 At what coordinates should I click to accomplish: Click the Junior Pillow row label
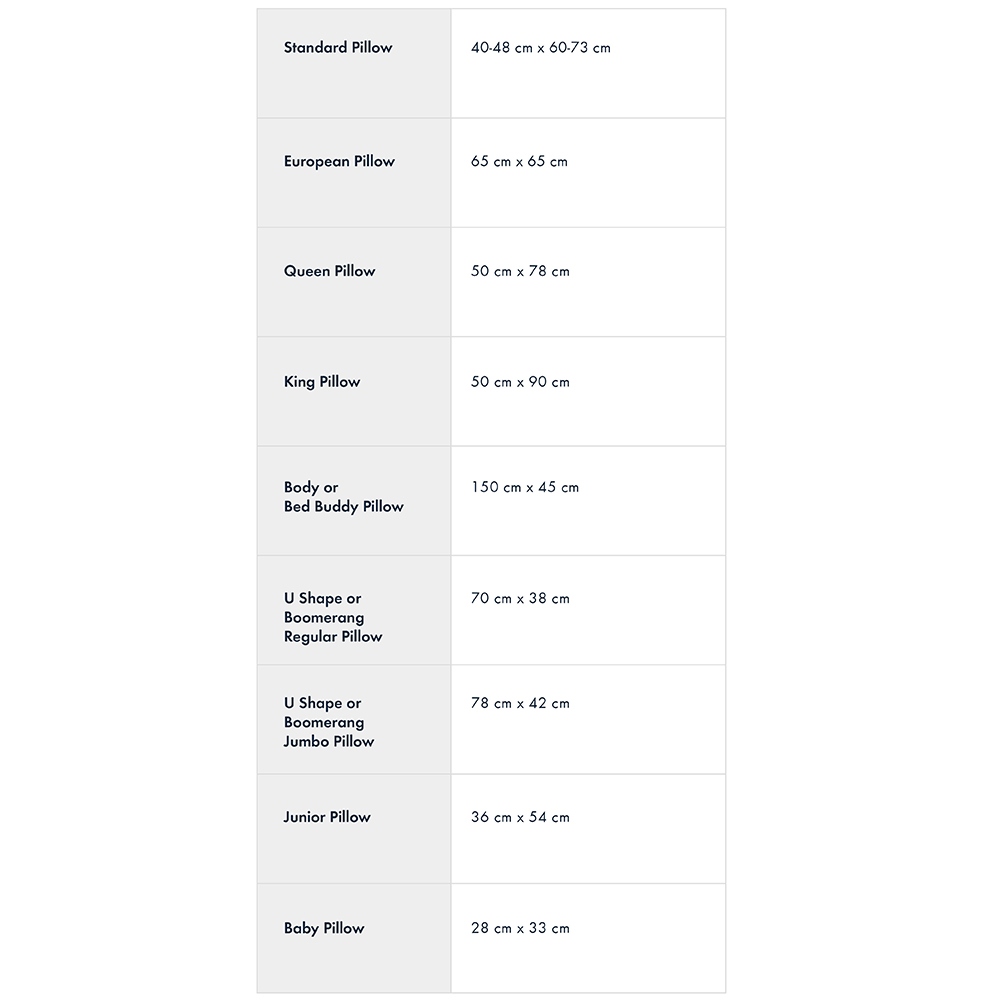point(327,817)
